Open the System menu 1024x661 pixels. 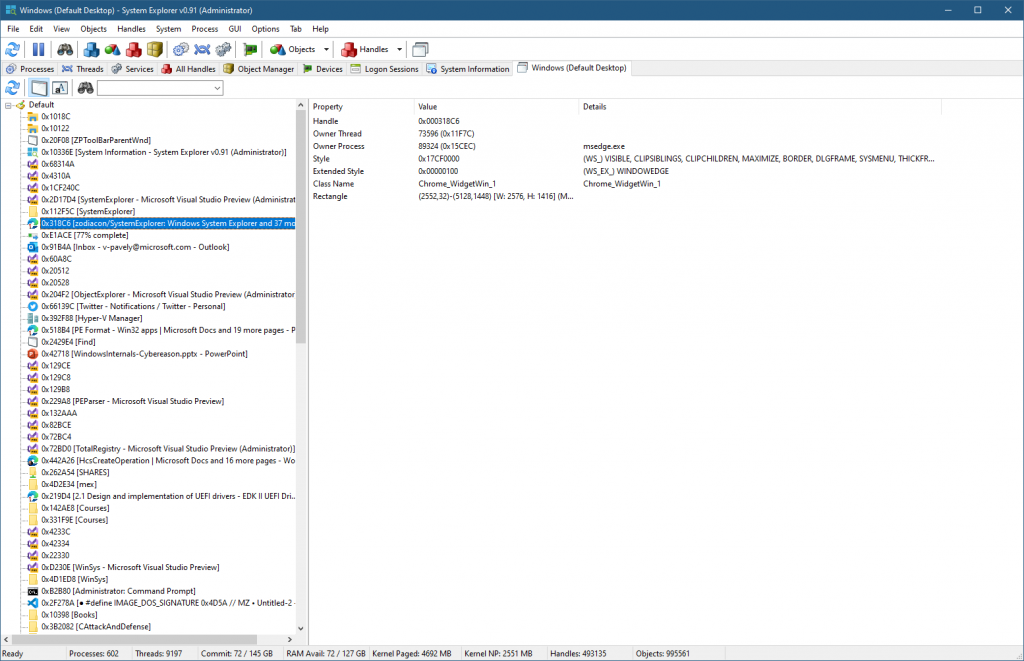pos(168,29)
